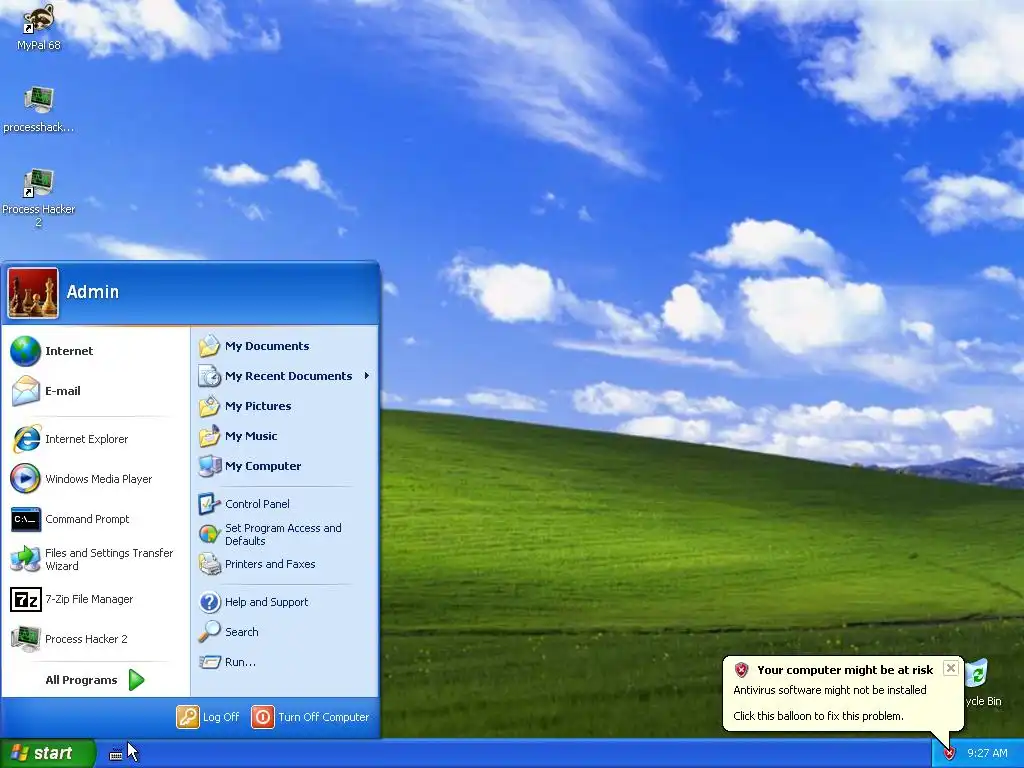
Task: Click the My Computer icon
Action: click(x=210, y=466)
